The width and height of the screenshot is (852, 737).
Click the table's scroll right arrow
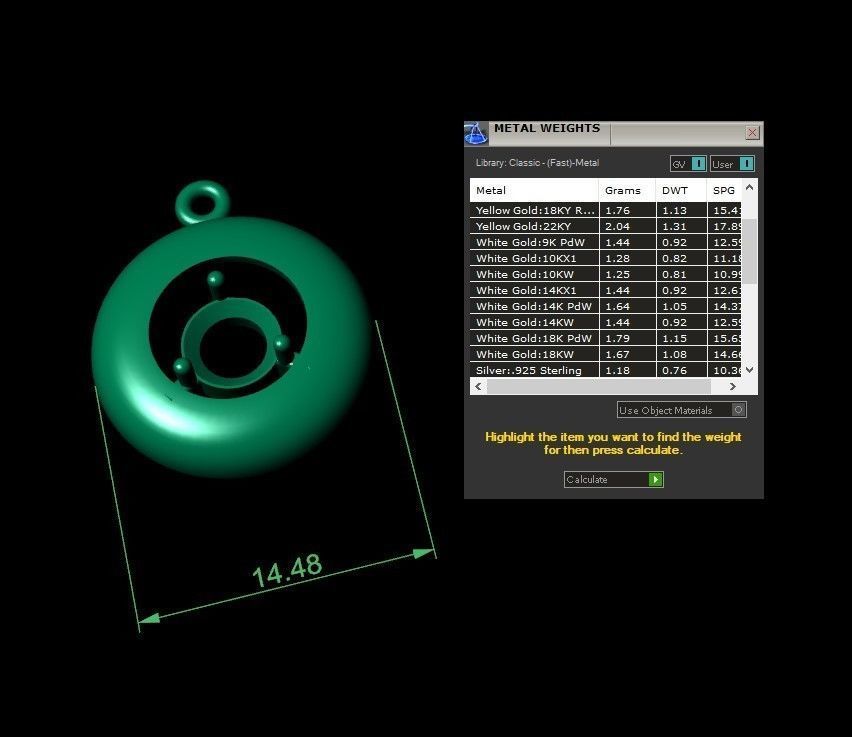[x=732, y=386]
